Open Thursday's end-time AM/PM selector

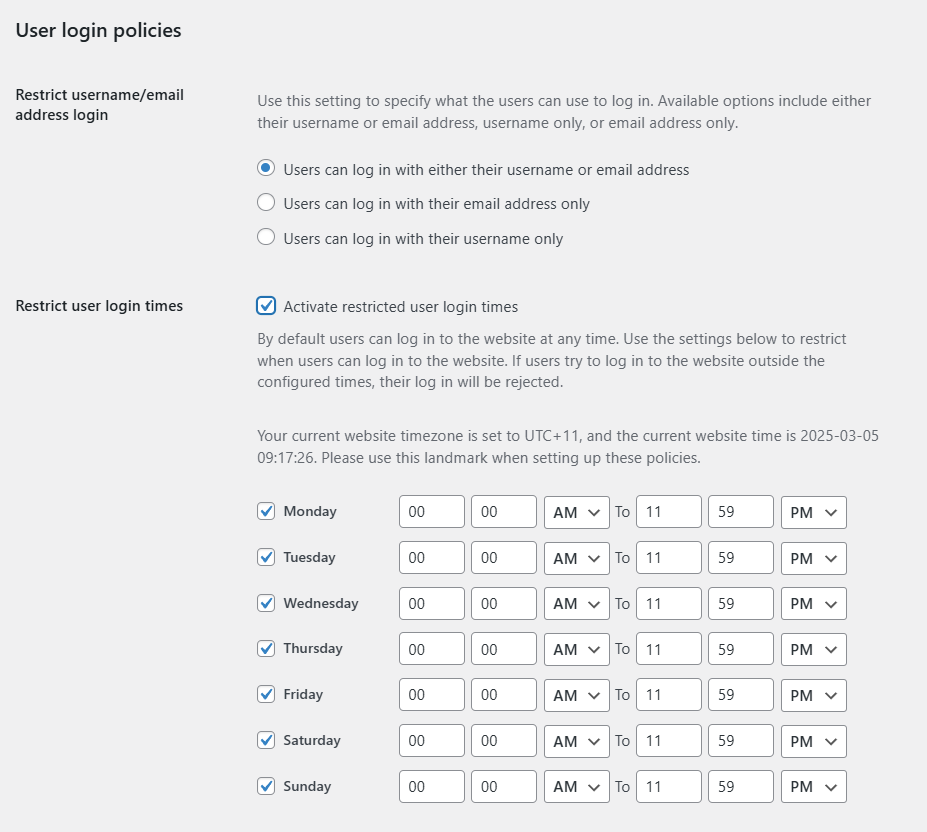[x=813, y=649]
